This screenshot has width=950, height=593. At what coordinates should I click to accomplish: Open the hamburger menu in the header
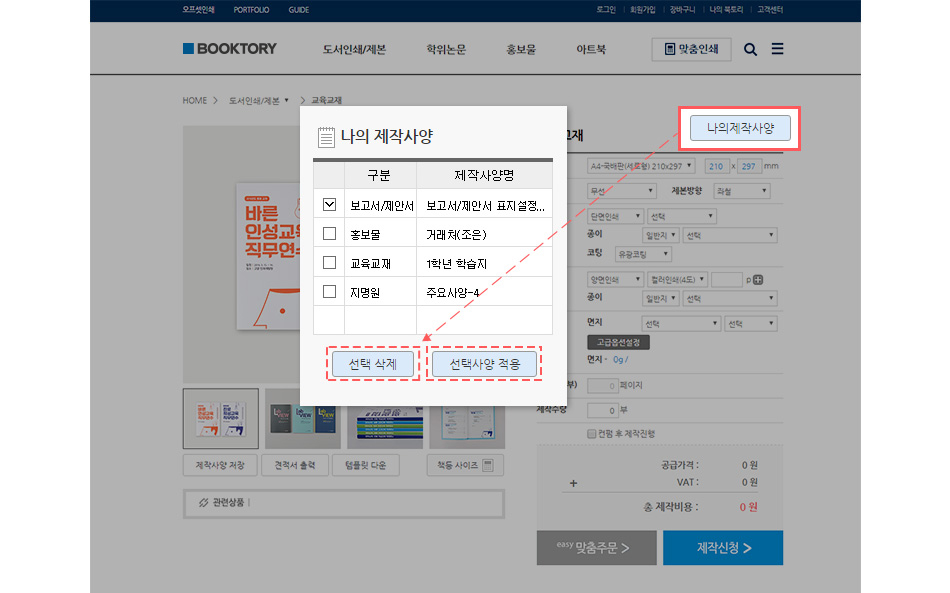(x=777, y=48)
